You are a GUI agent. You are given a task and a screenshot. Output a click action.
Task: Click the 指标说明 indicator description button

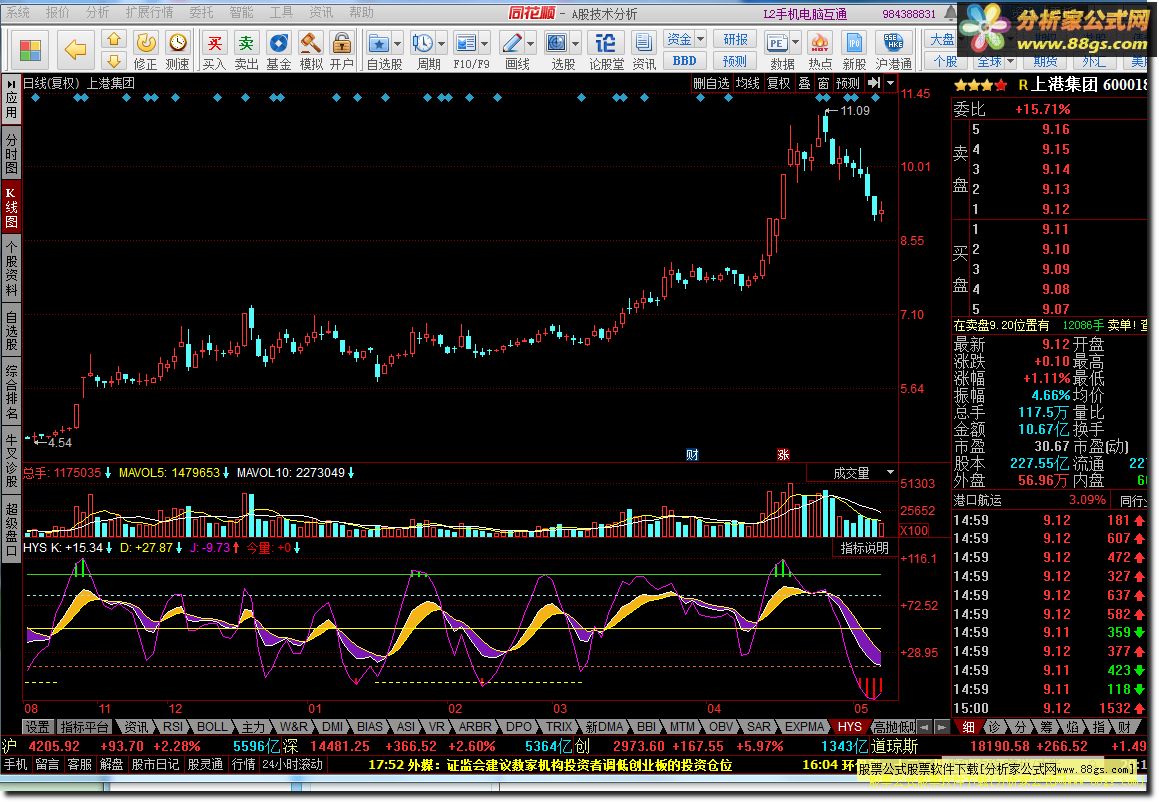864,548
